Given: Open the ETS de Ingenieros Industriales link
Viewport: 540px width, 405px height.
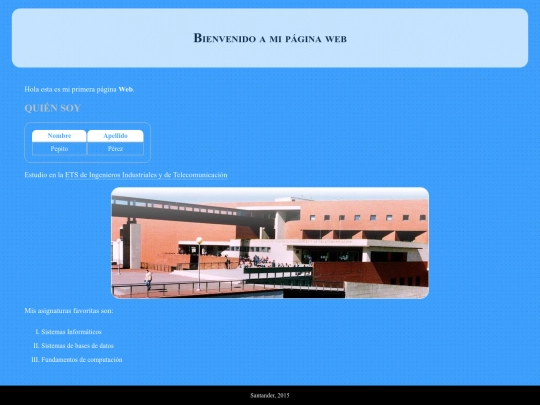Looking at the screenshot, I should (x=146, y=175).
